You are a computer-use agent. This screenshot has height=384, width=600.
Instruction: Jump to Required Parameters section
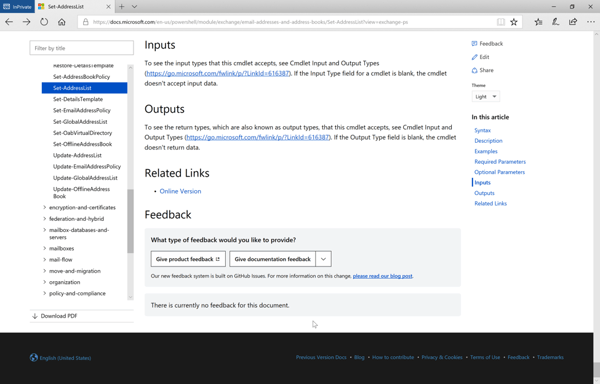point(500,162)
